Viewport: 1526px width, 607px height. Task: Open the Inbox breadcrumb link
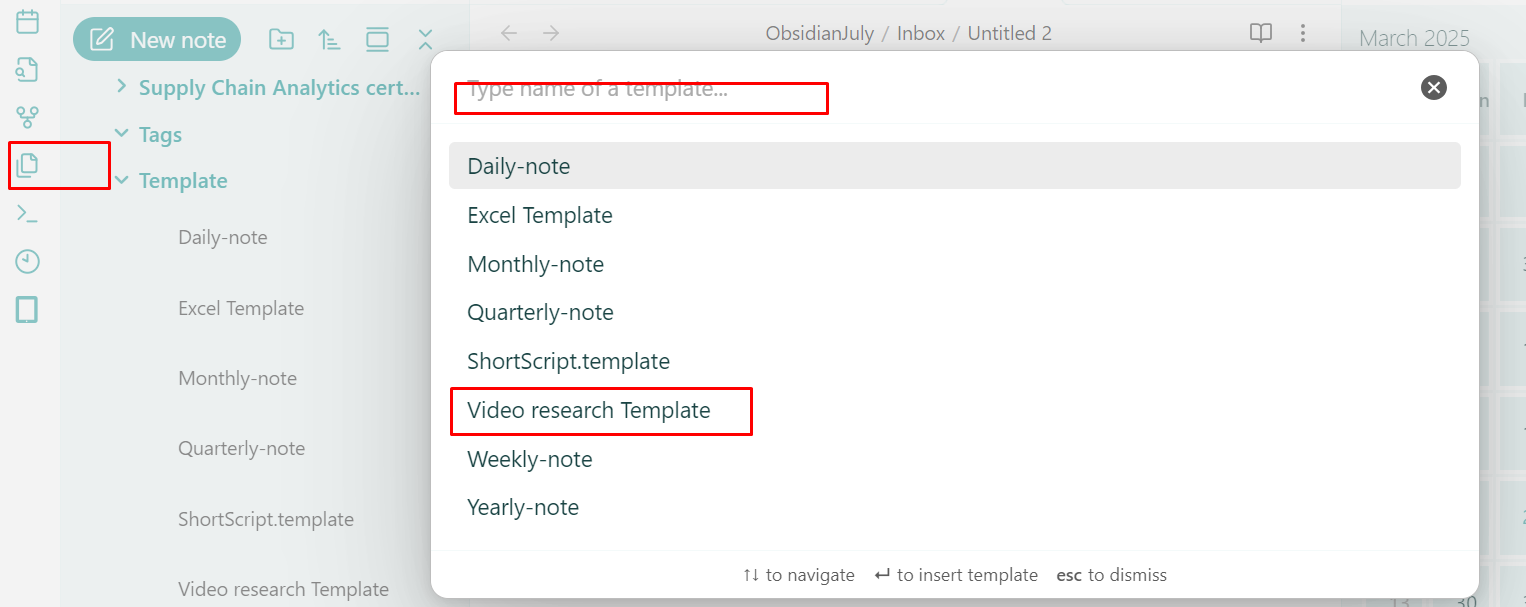coord(921,33)
